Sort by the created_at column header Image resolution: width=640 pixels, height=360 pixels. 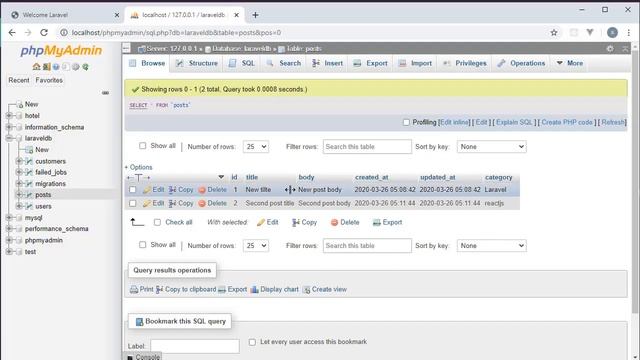pyautogui.click(x=371, y=177)
